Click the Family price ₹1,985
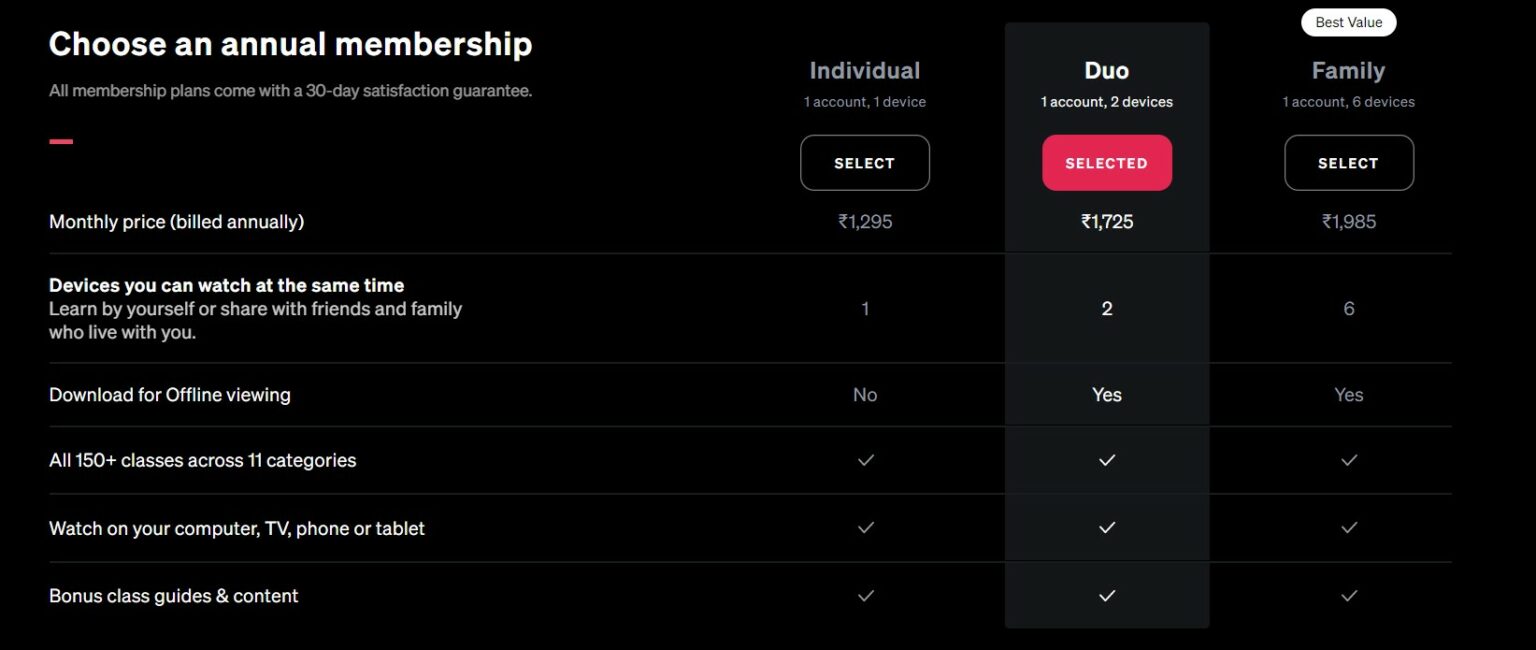Viewport: 1536px width, 650px height. click(1348, 221)
